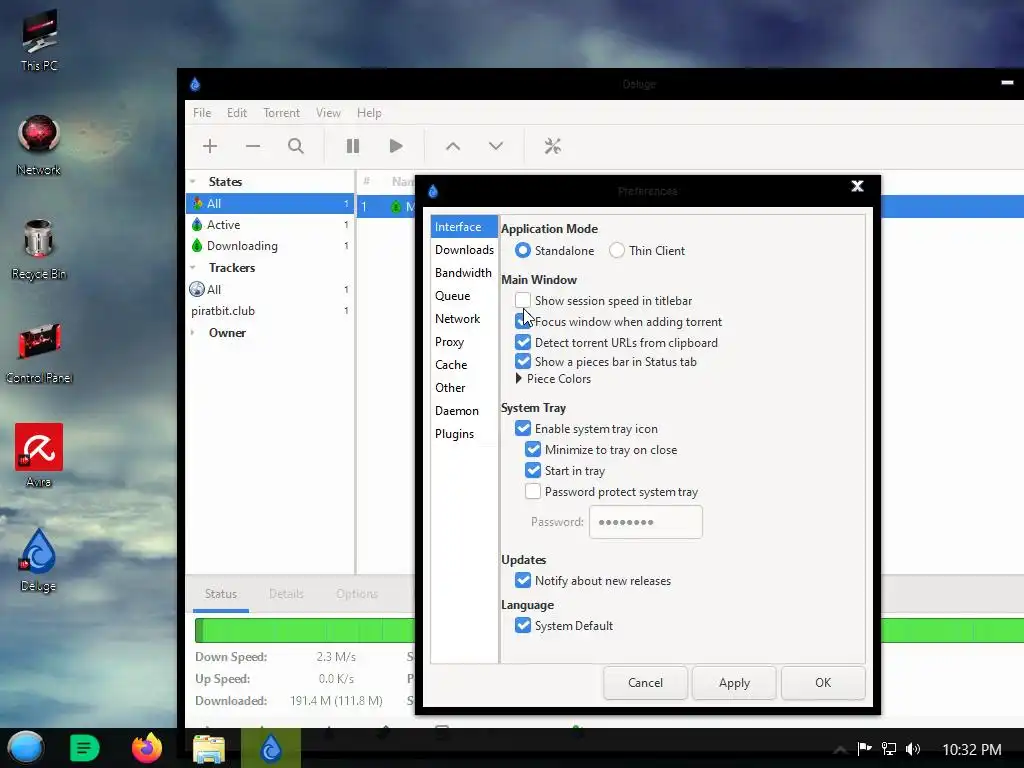Open Bandwidth preferences page
This screenshot has height=768, width=1024.
[464, 272]
